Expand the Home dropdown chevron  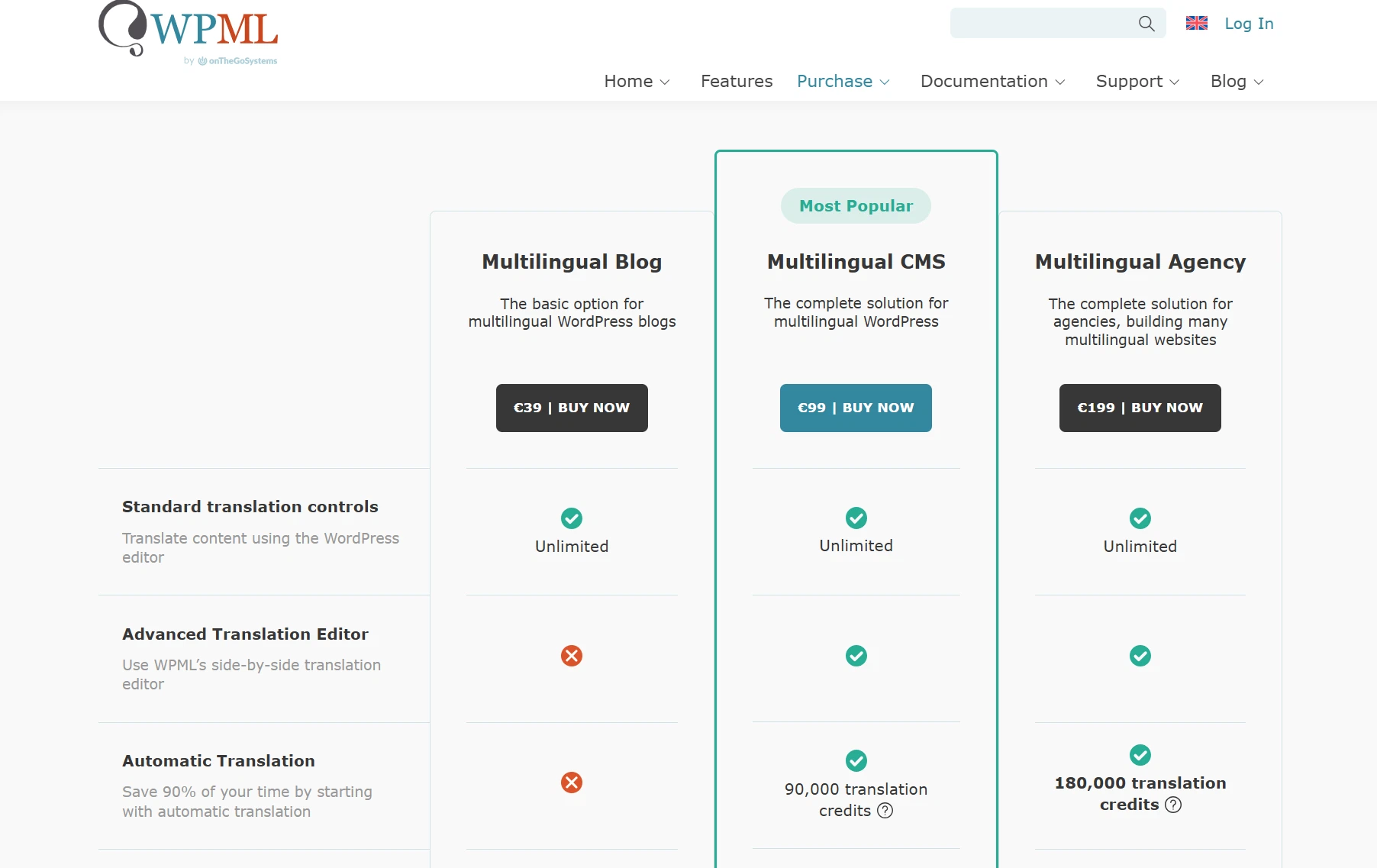point(665,82)
